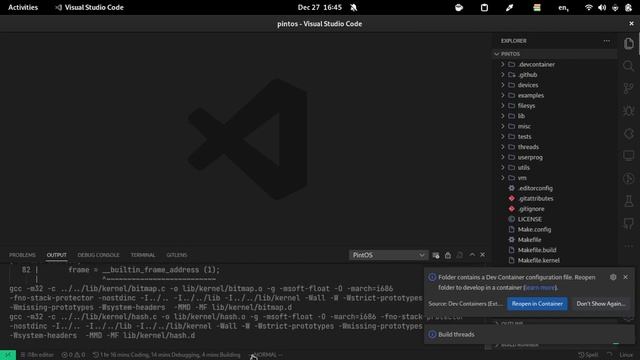Click the Linux status bar entry
Screen dimensions: 640x360
(x=626, y=355)
